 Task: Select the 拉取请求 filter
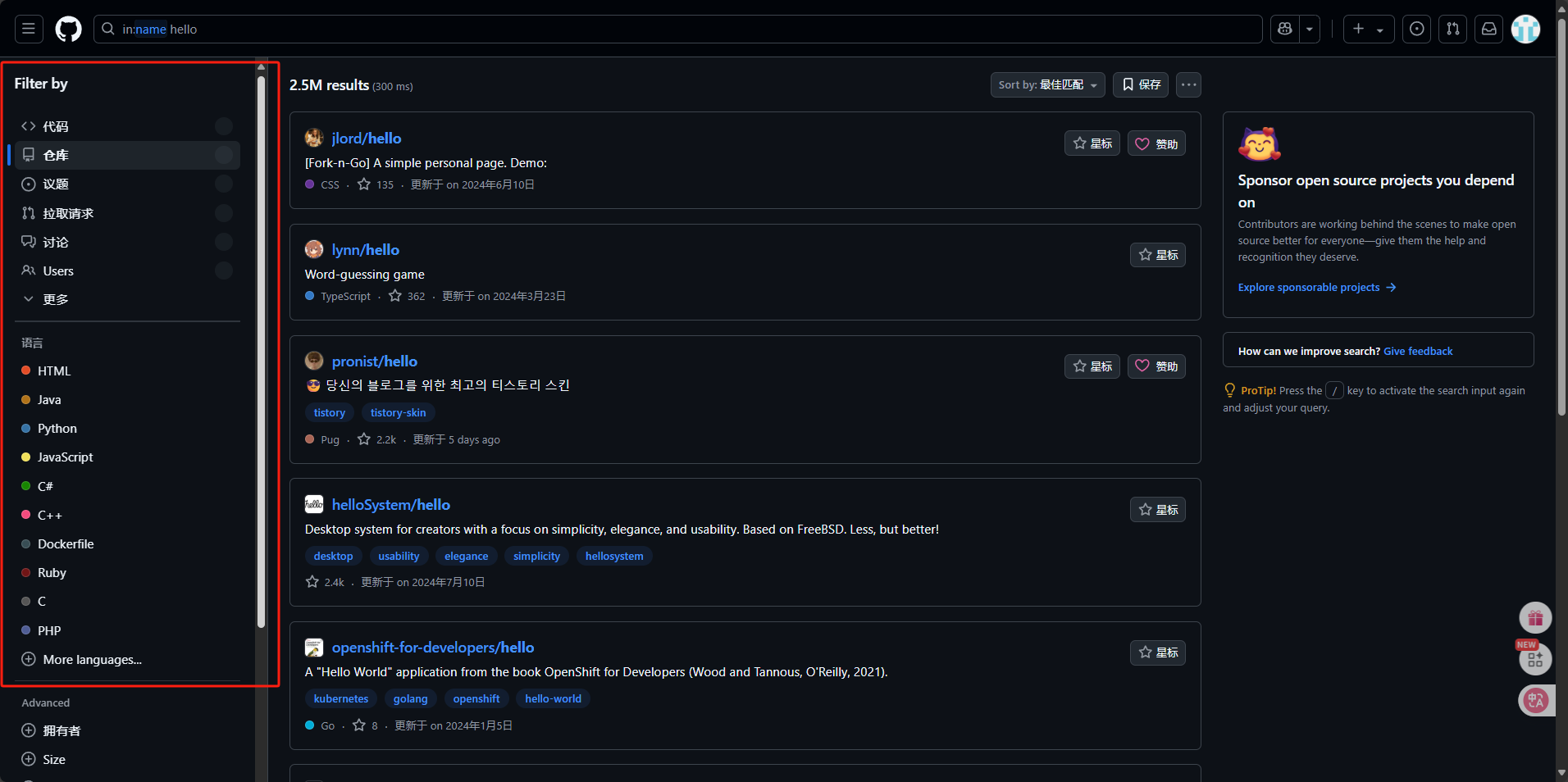tap(127, 213)
